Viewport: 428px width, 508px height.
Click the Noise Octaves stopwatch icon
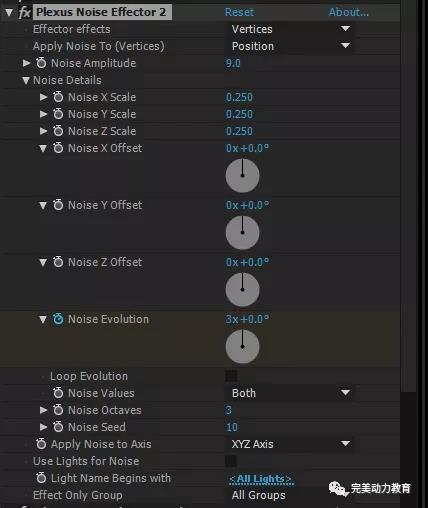coord(58,410)
